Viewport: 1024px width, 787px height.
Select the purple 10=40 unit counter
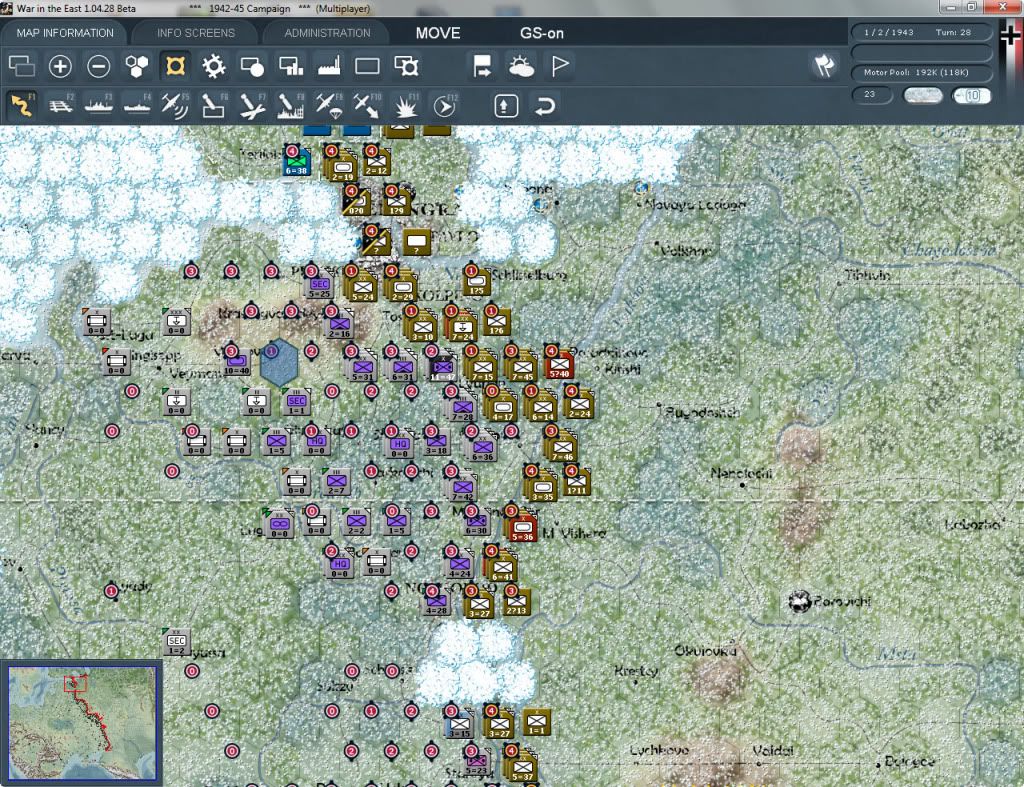pos(236,362)
